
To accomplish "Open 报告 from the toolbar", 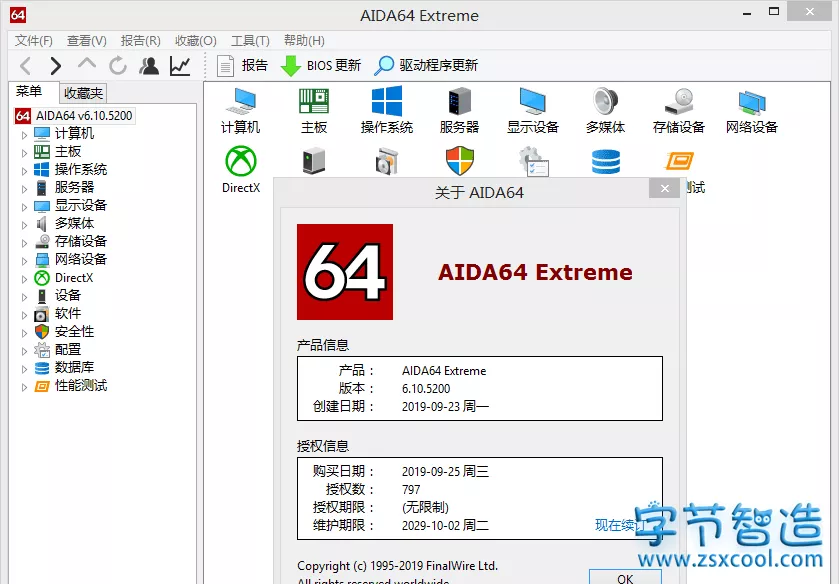I will 242,66.
